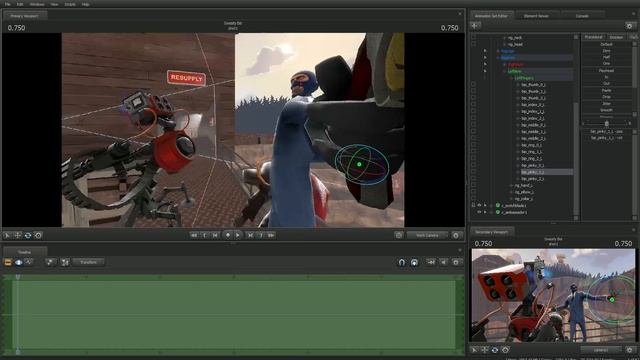Click the first timeline icon left of Transform
The width and height of the screenshot is (640, 360).
pyautogui.click(x=50, y=262)
